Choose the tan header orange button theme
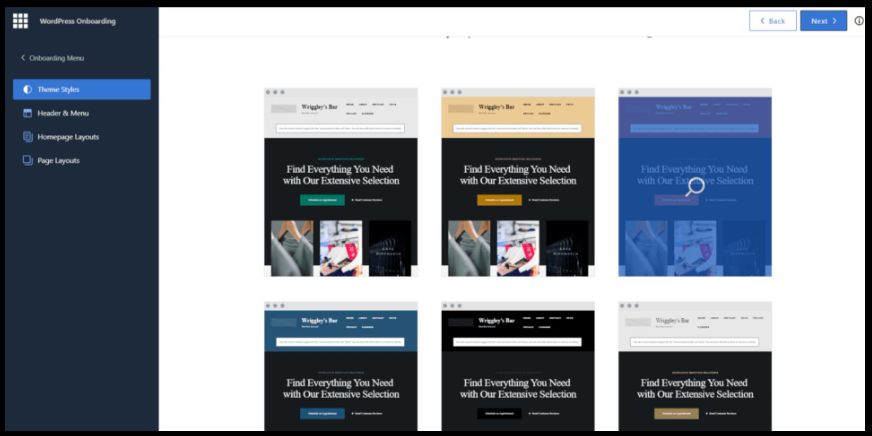 click(x=518, y=182)
